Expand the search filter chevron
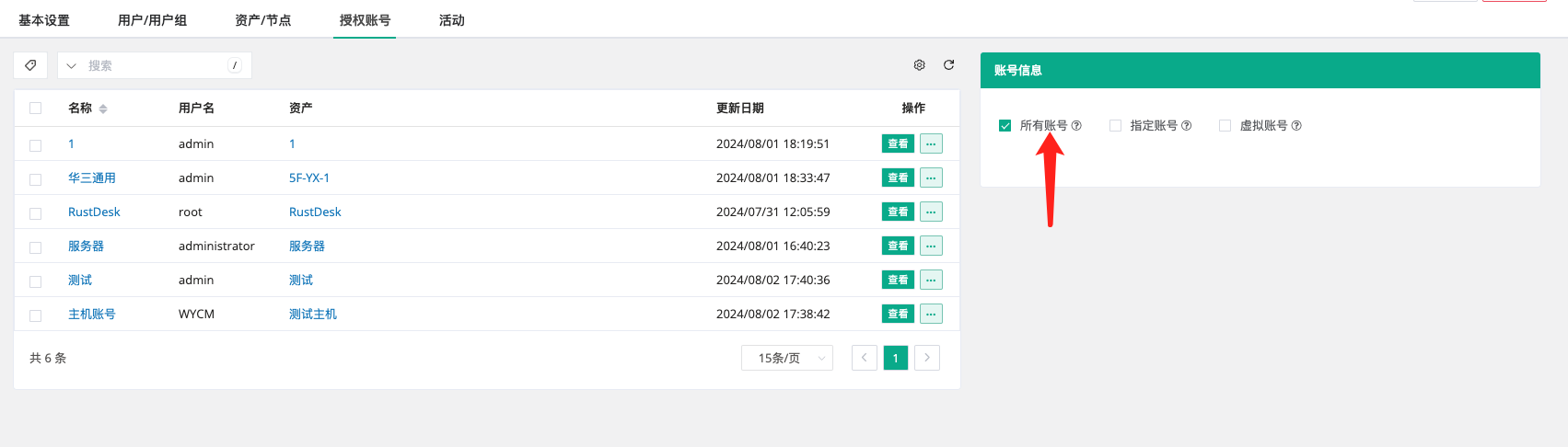1568x447 pixels. coord(71,66)
